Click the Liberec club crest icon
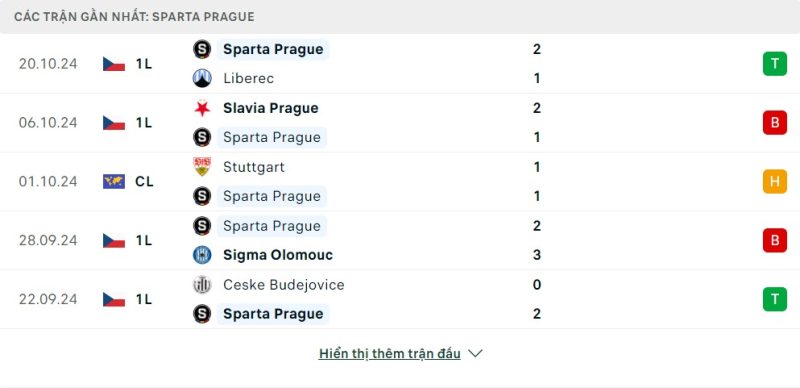The height and width of the screenshot is (388, 800). click(202, 78)
